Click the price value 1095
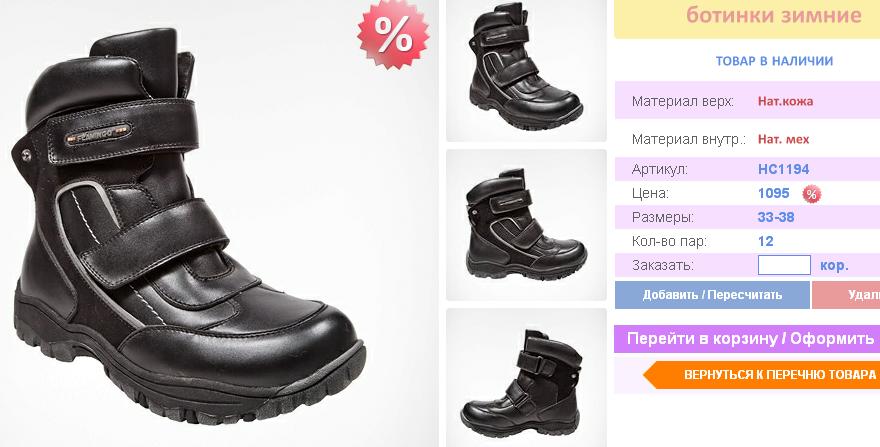The width and height of the screenshot is (880, 447). pyautogui.click(x=773, y=193)
